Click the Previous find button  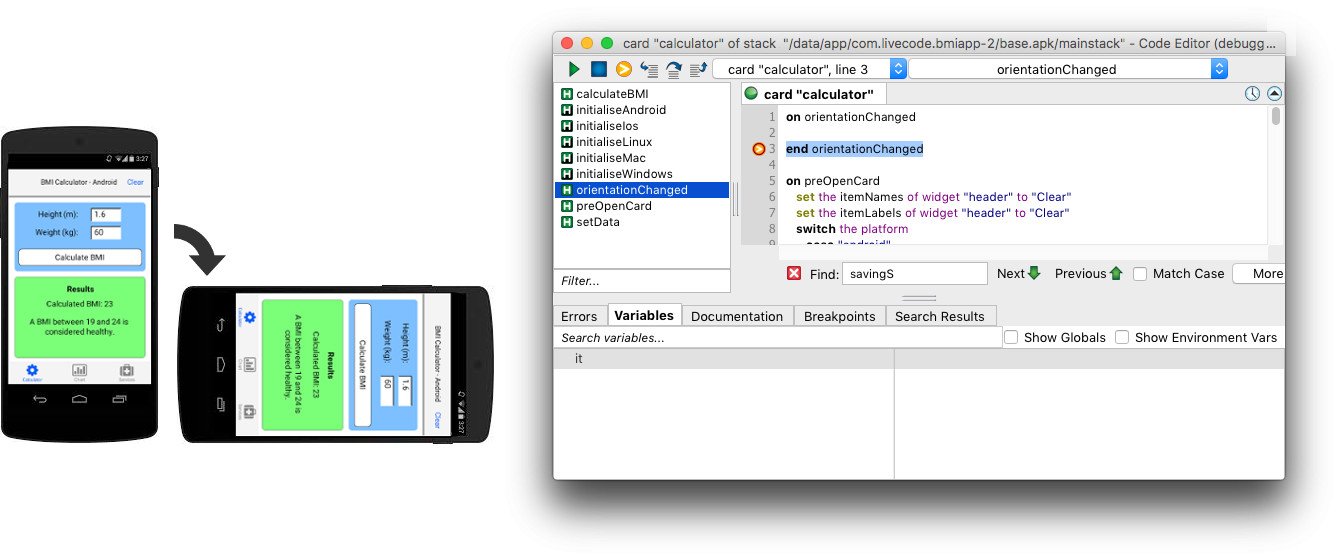(1089, 273)
